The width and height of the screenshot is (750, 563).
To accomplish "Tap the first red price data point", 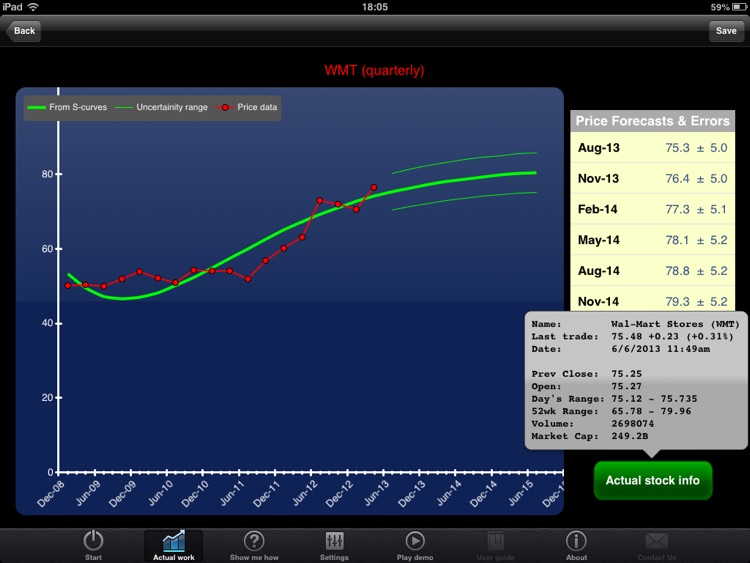I will [x=68, y=286].
